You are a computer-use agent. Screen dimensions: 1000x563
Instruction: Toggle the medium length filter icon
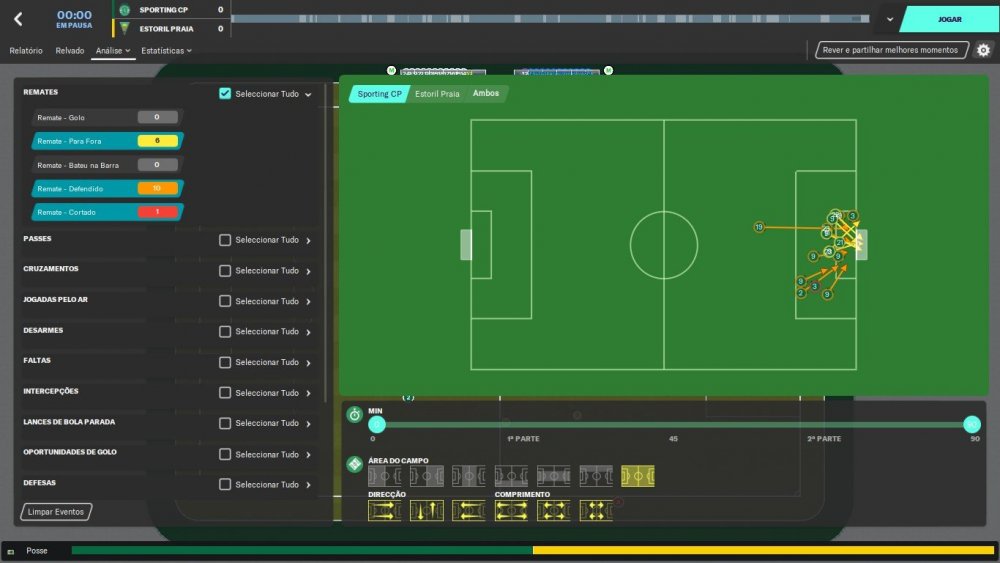(553, 511)
